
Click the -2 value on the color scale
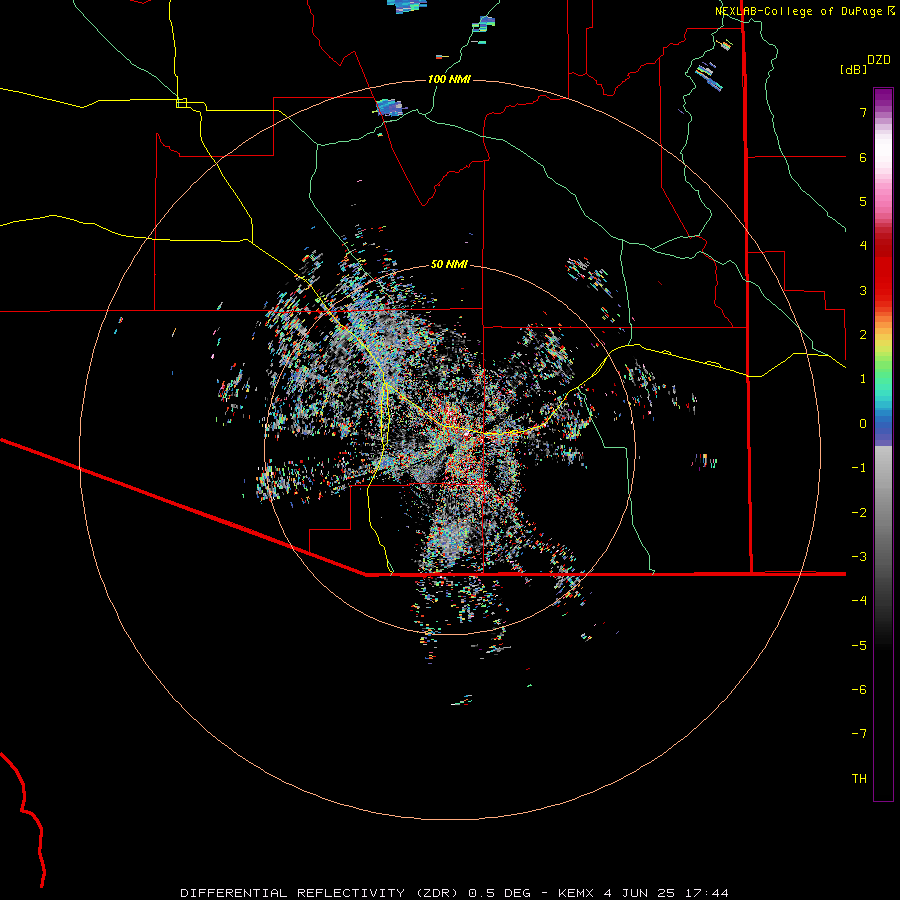[859, 512]
